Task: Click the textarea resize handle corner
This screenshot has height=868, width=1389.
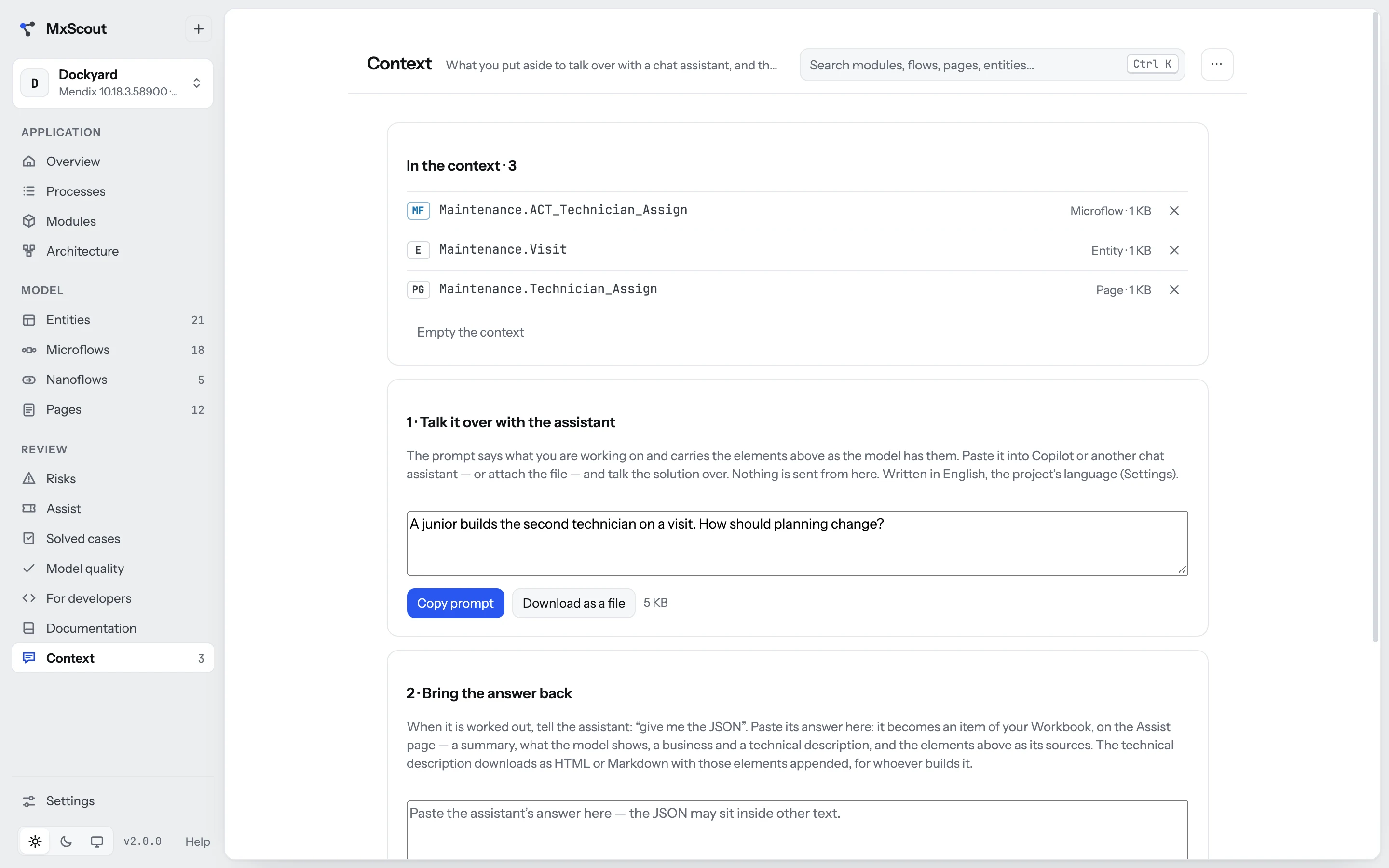Action: click(1182, 569)
